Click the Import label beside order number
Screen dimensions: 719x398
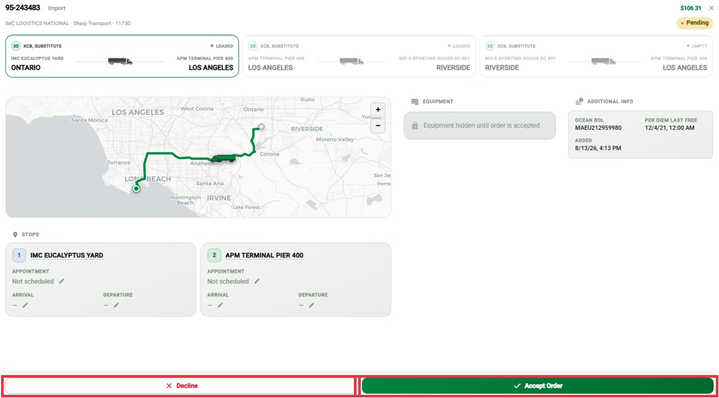pyautogui.click(x=57, y=8)
